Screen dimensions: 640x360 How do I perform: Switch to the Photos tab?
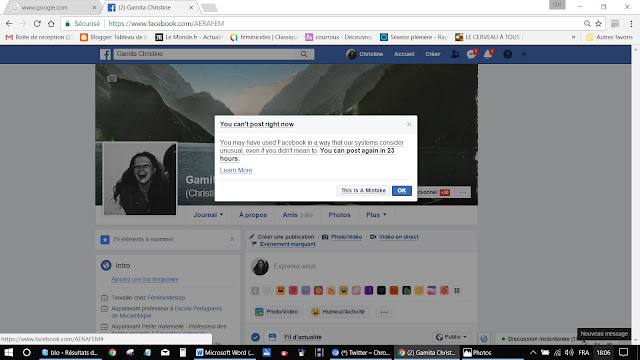pyautogui.click(x=339, y=215)
